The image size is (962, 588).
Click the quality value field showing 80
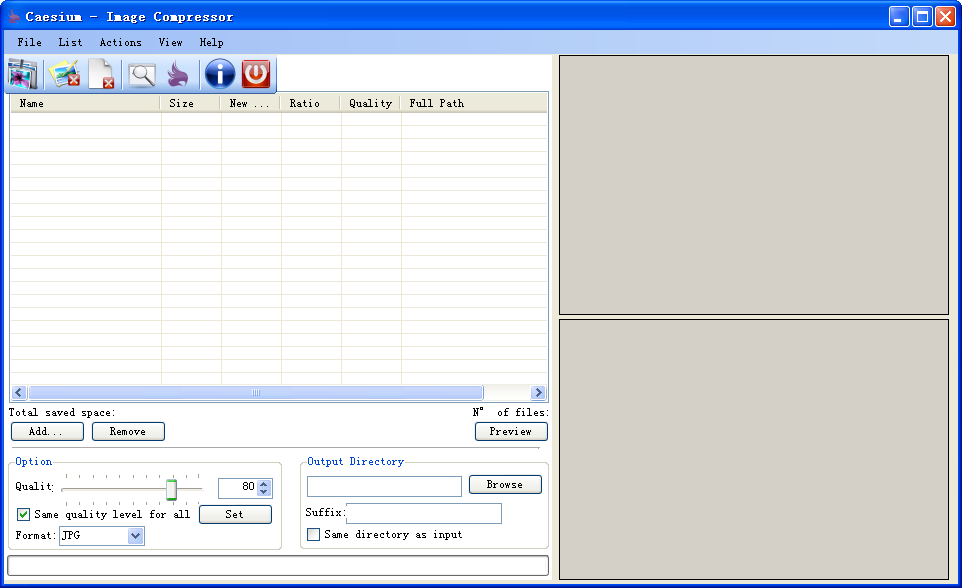(238, 488)
